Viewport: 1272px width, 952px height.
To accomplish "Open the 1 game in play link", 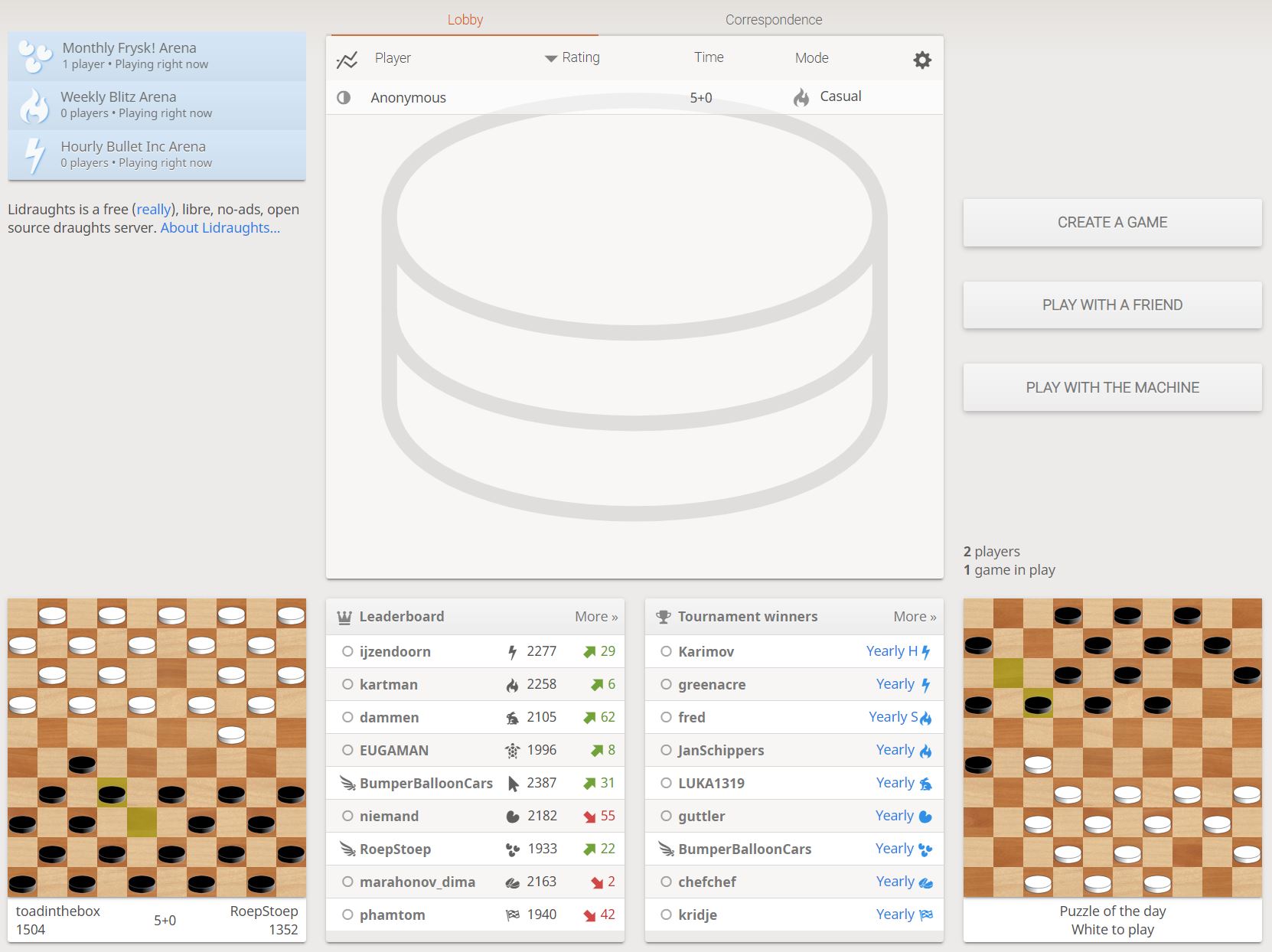I will pos(1009,570).
